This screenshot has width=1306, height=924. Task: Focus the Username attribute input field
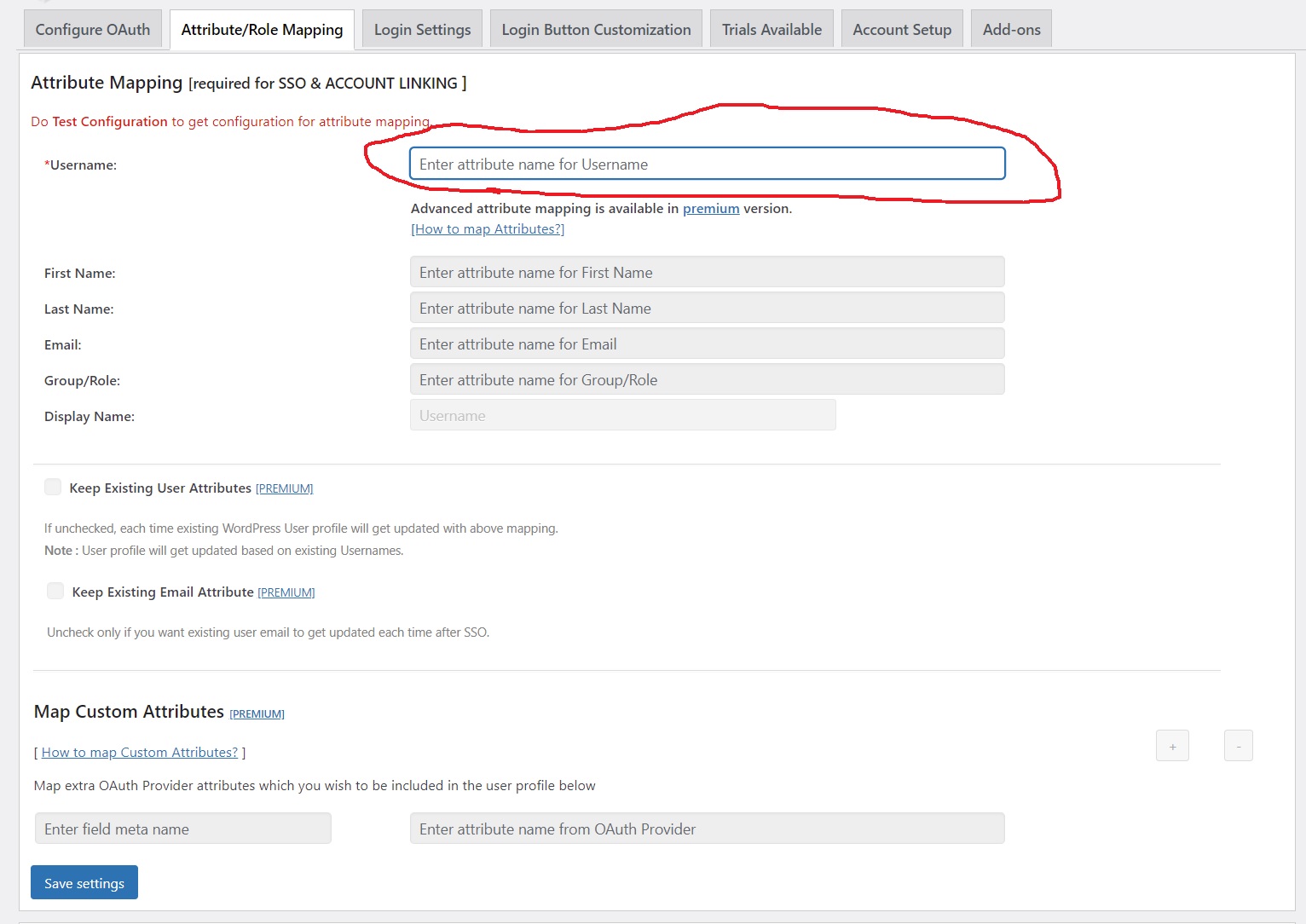click(x=707, y=164)
